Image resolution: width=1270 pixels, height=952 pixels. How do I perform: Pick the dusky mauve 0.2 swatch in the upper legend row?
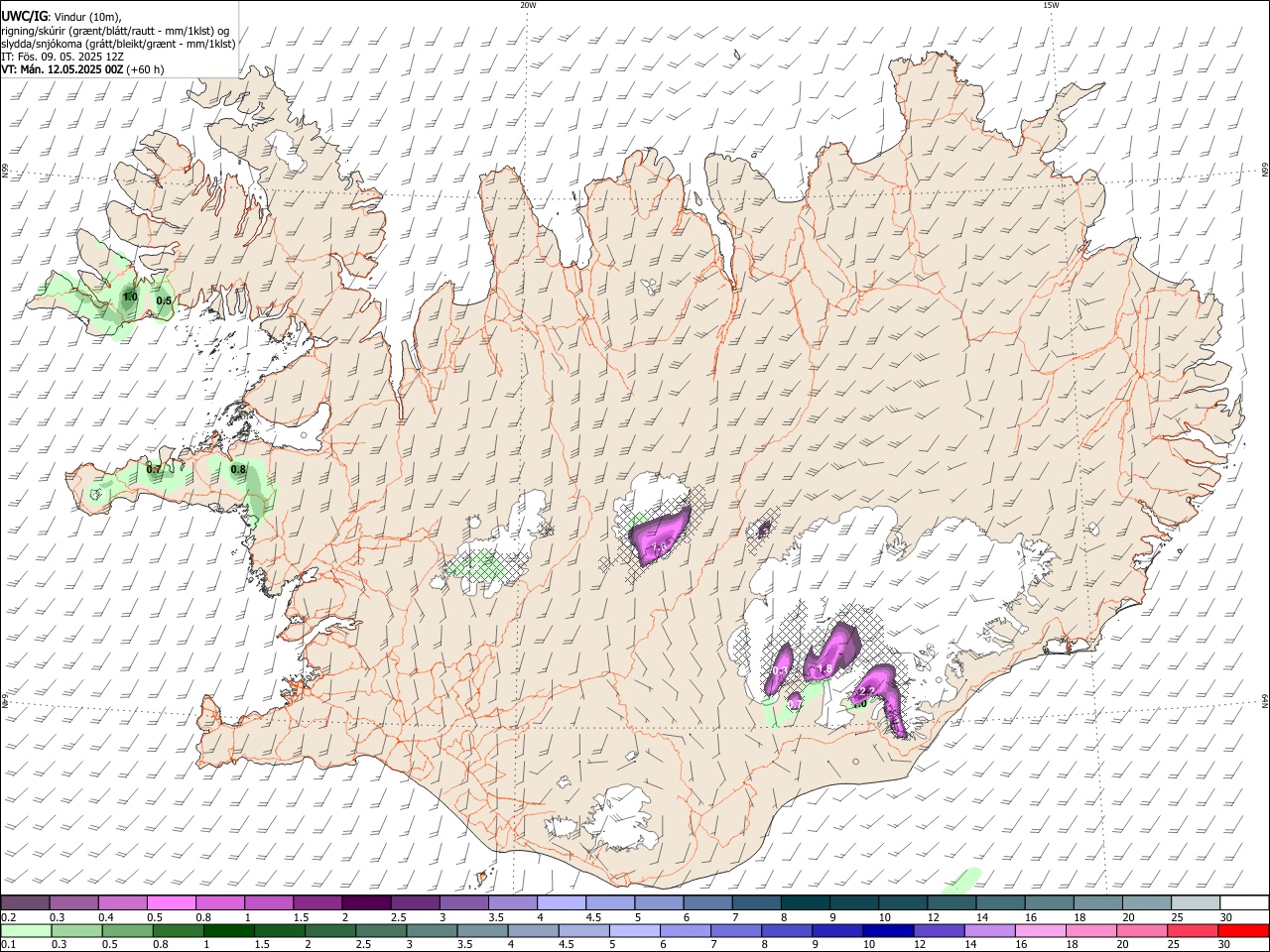pyautogui.click(x=25, y=902)
